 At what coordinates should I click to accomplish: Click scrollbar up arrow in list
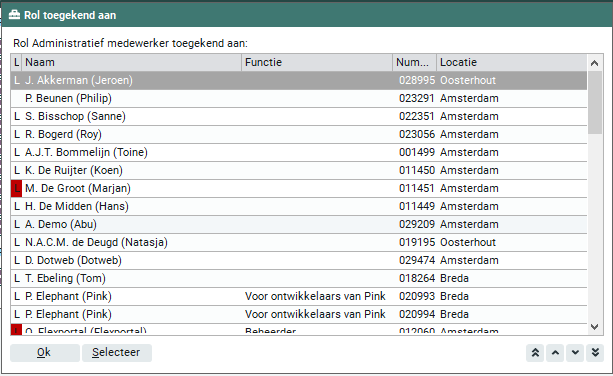(595, 63)
